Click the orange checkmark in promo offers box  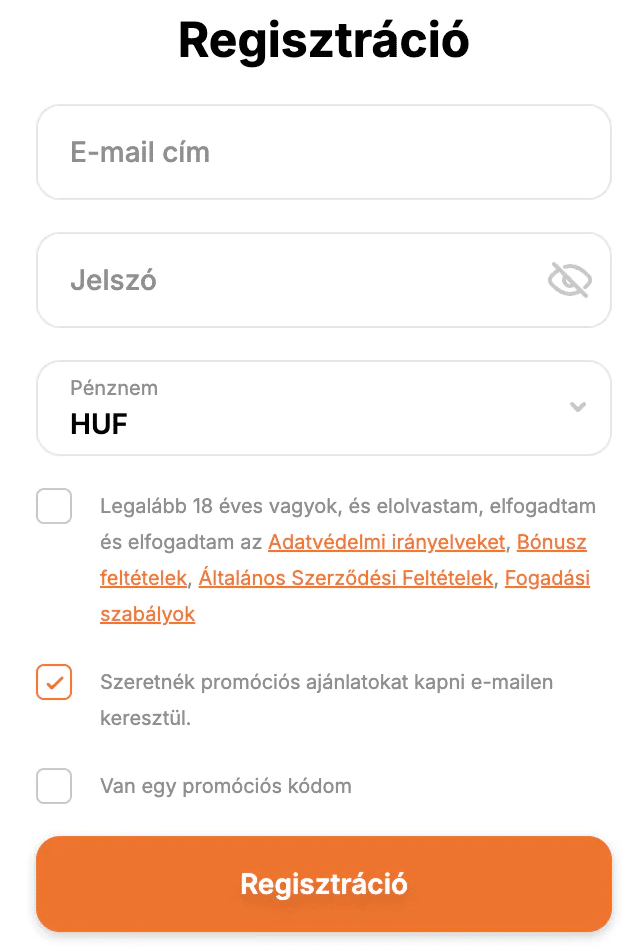[54, 683]
